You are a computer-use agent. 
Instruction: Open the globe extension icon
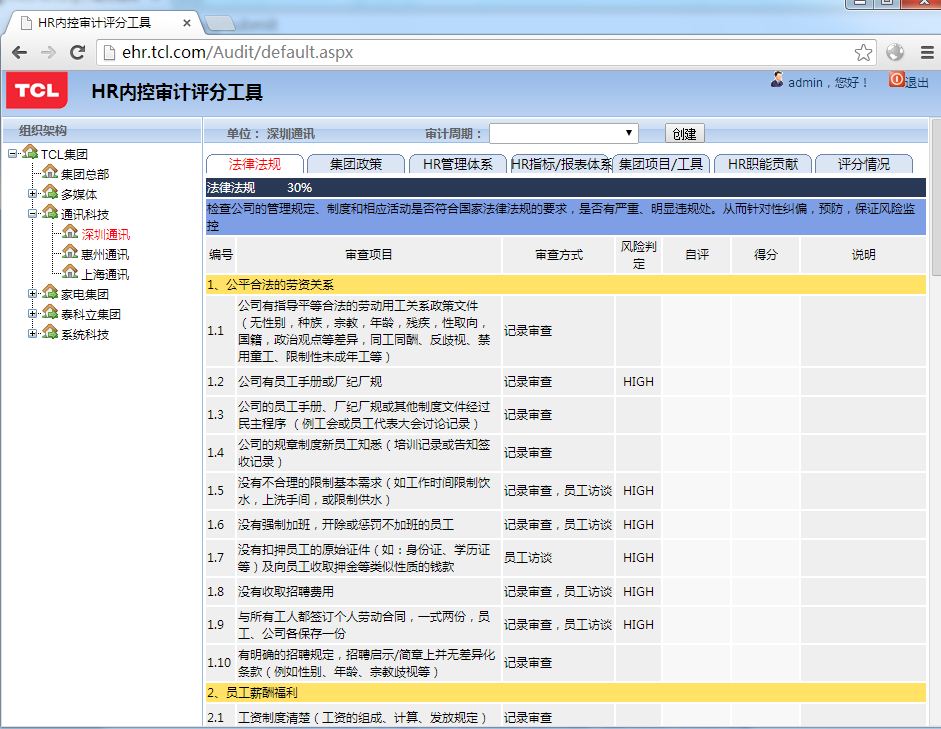point(895,52)
